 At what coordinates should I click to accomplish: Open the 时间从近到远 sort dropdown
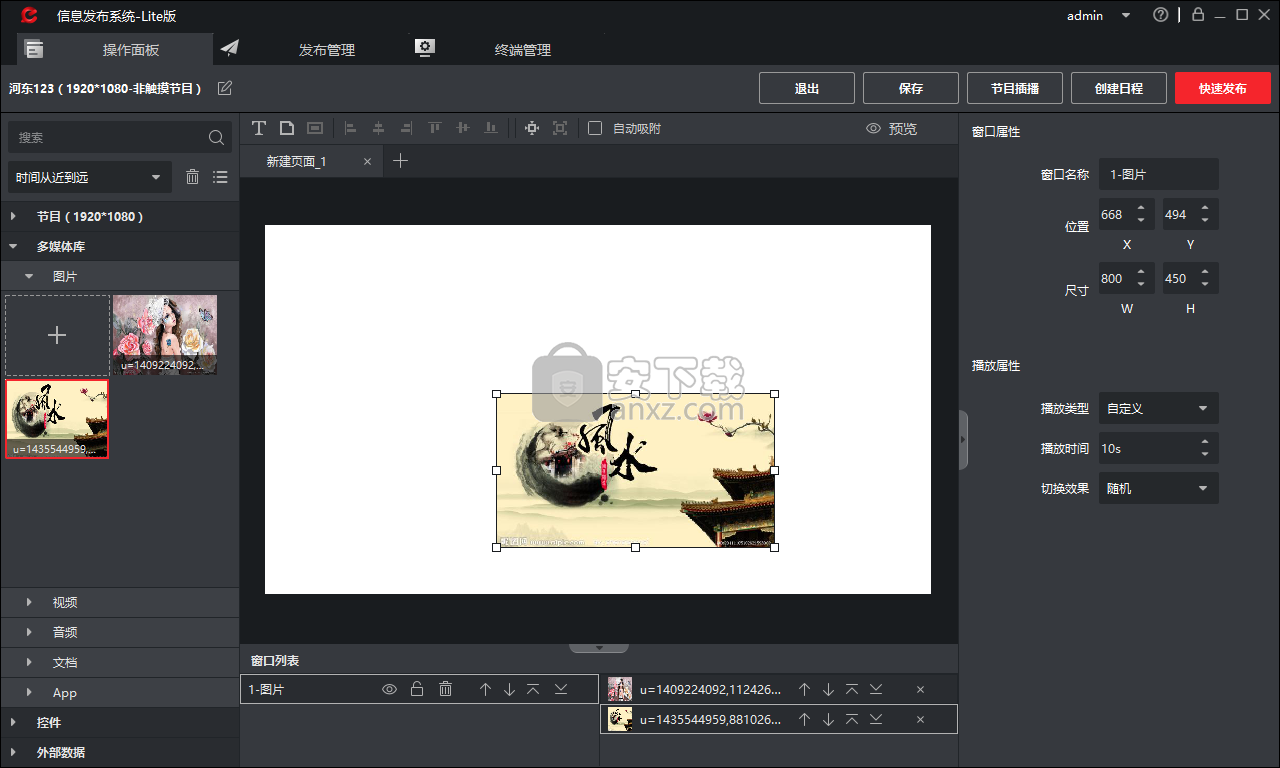90,178
